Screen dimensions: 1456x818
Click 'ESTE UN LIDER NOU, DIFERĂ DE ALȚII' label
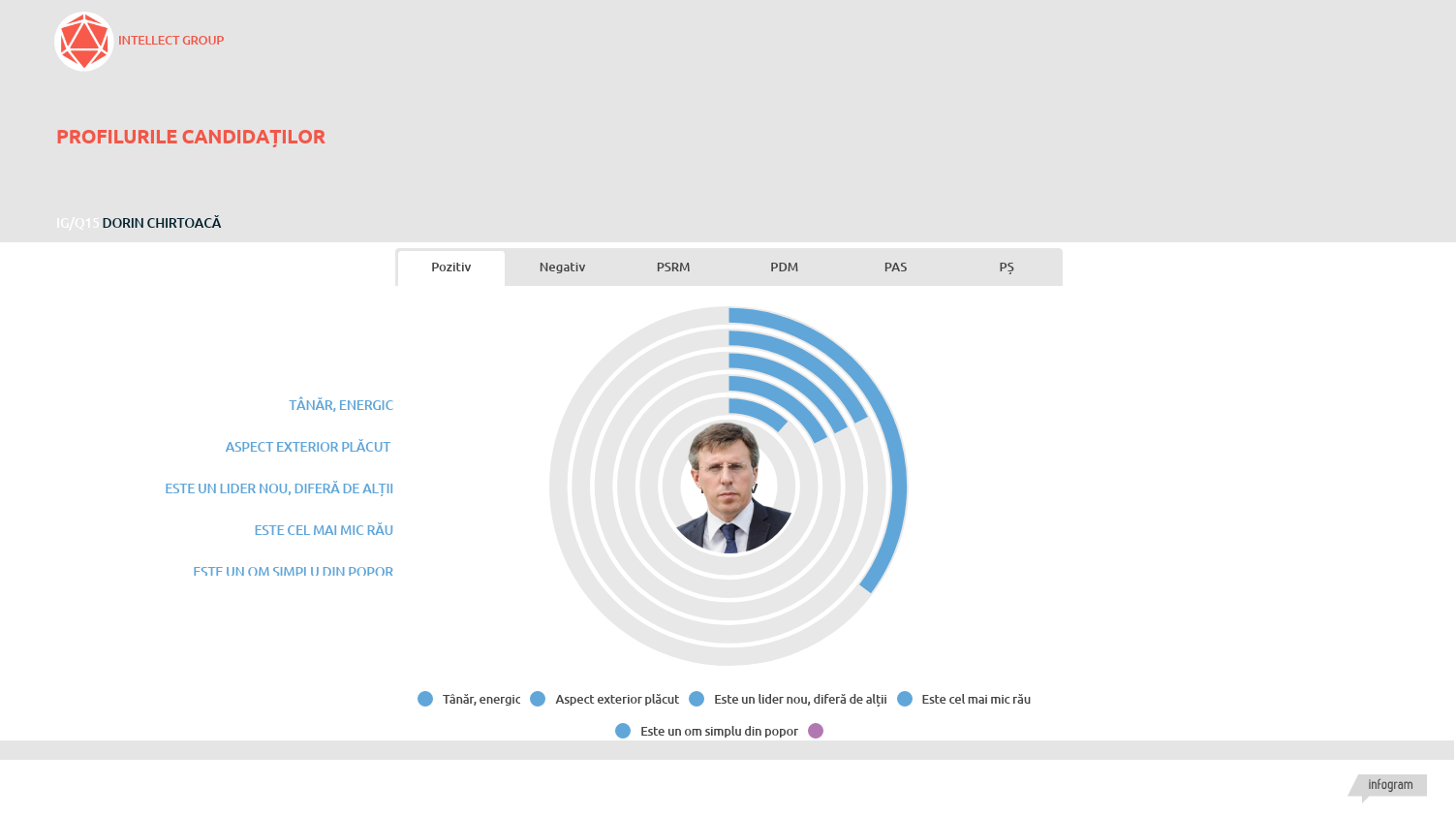click(x=279, y=488)
